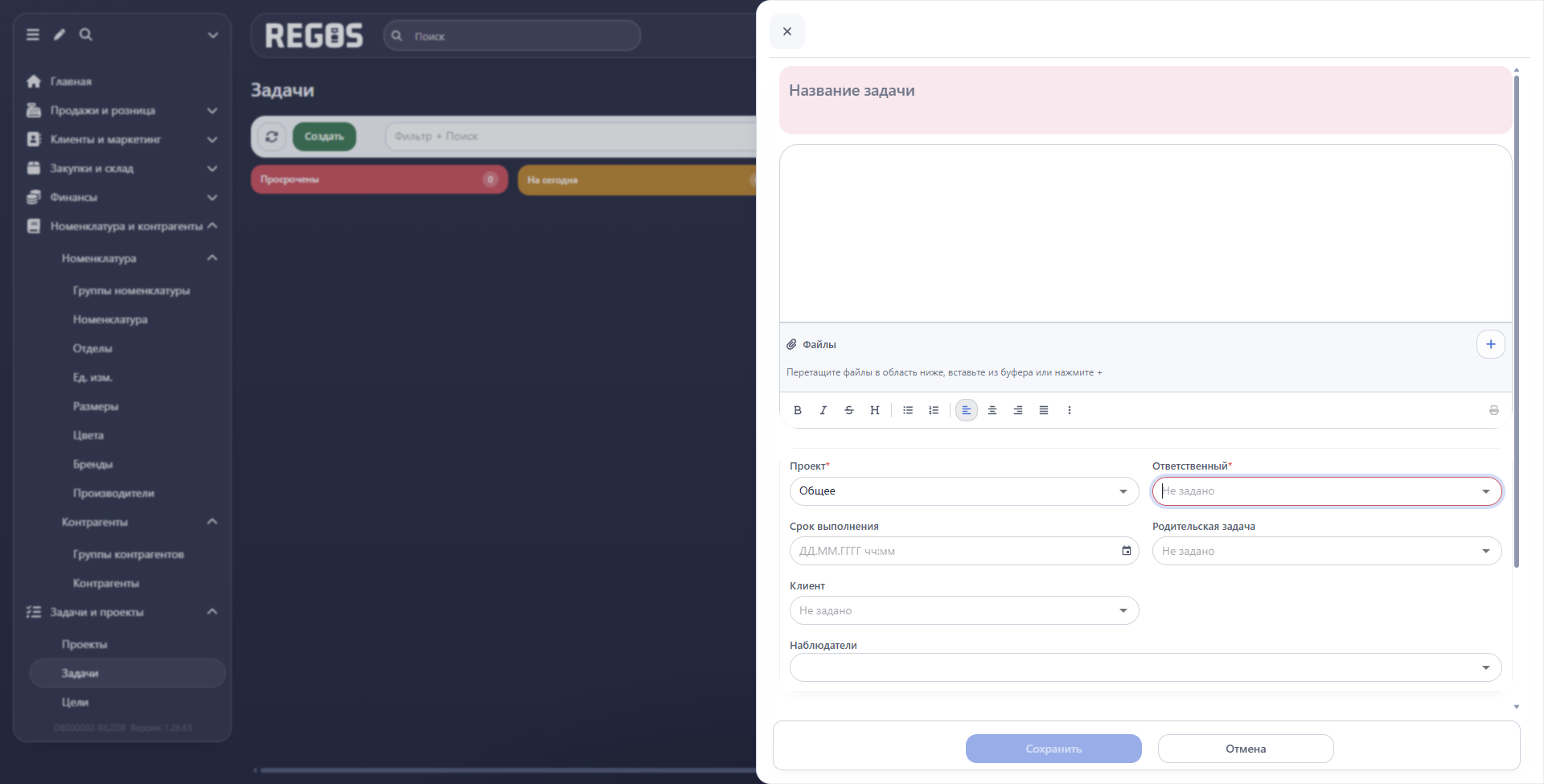Apply strikethrough formatting

click(849, 410)
